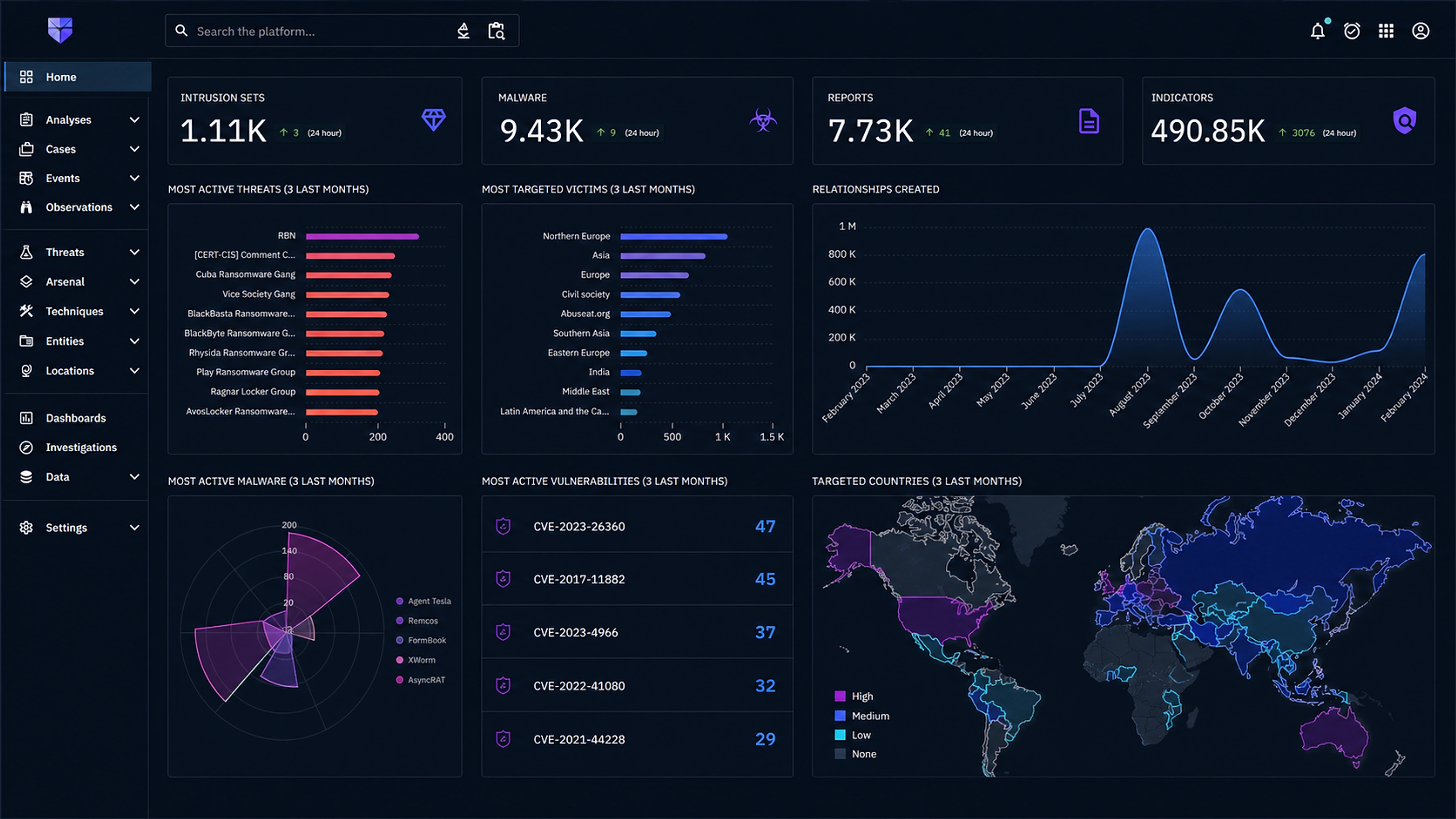Viewport: 1456px width, 819px height.
Task: Toggle the FormBook legend entry
Action: (x=421, y=640)
